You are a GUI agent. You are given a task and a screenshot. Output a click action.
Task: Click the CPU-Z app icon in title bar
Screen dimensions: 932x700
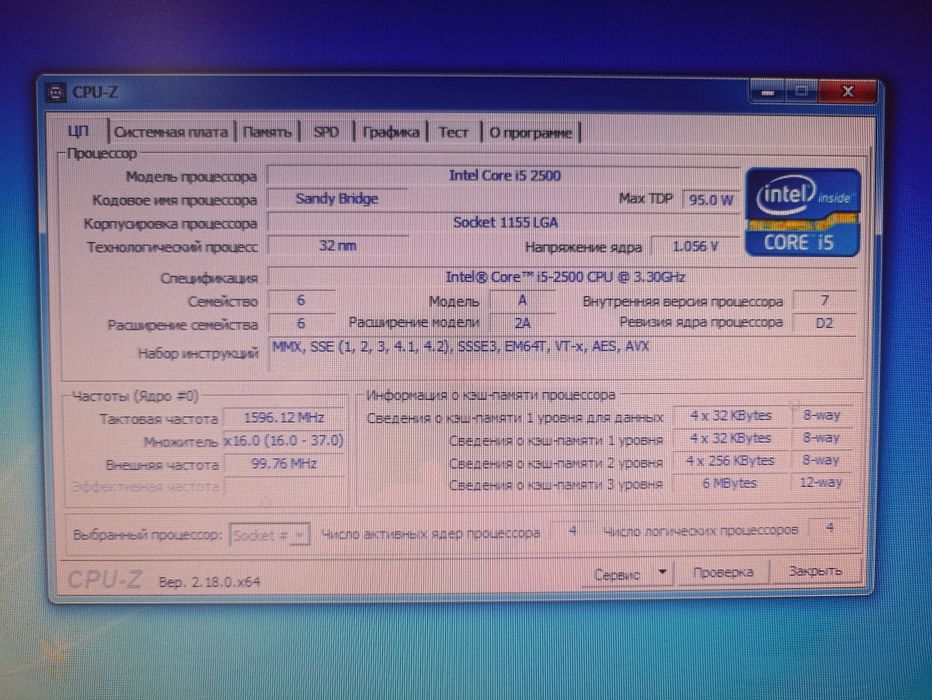[x=56, y=93]
